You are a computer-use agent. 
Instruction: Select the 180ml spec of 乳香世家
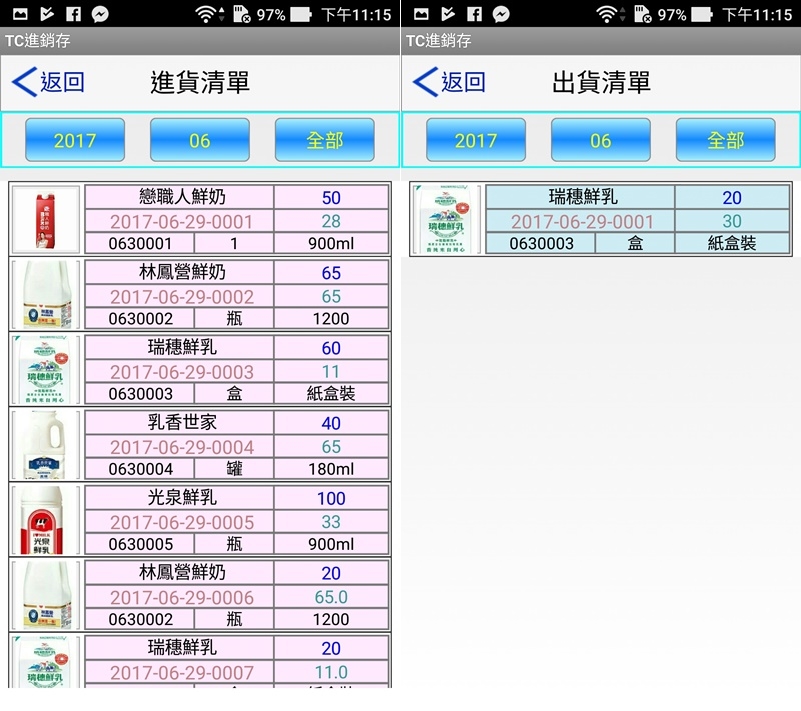pos(331,469)
